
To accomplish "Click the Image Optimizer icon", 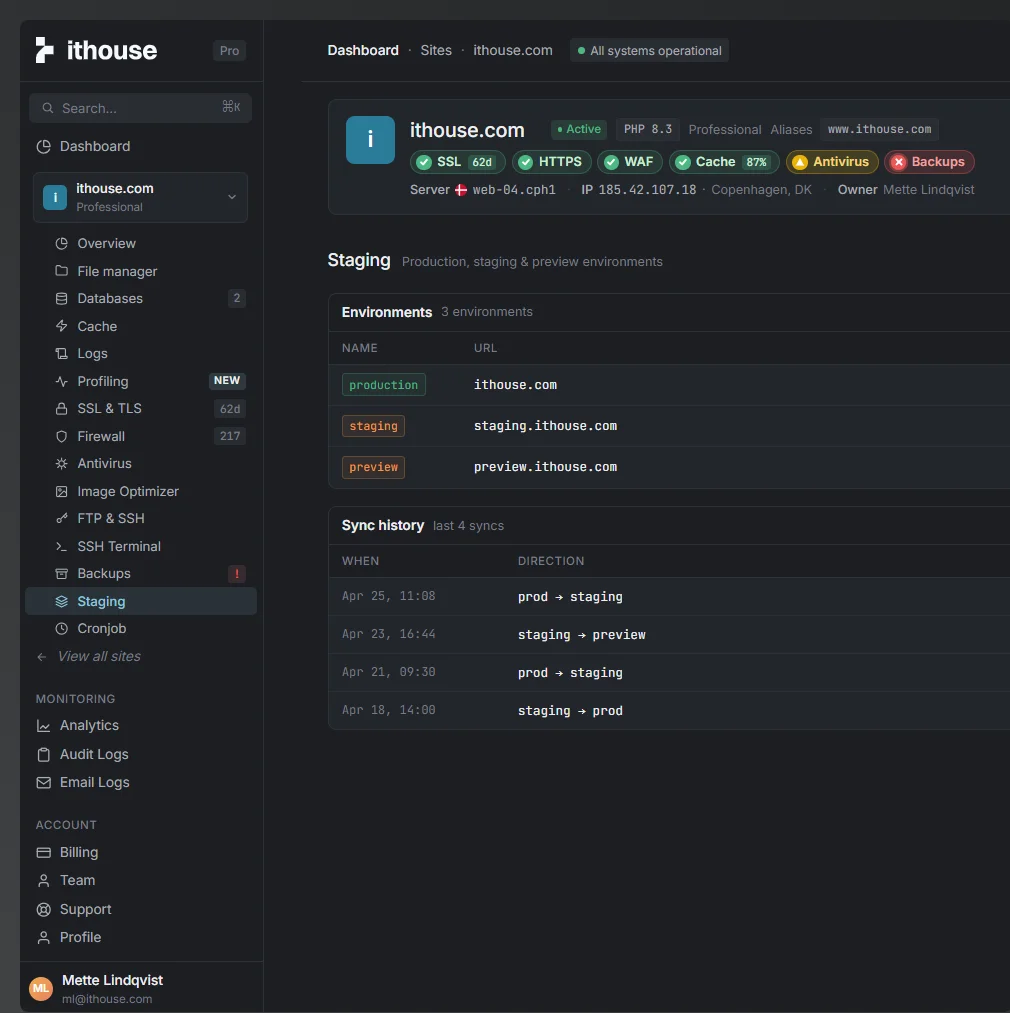I will tap(61, 492).
